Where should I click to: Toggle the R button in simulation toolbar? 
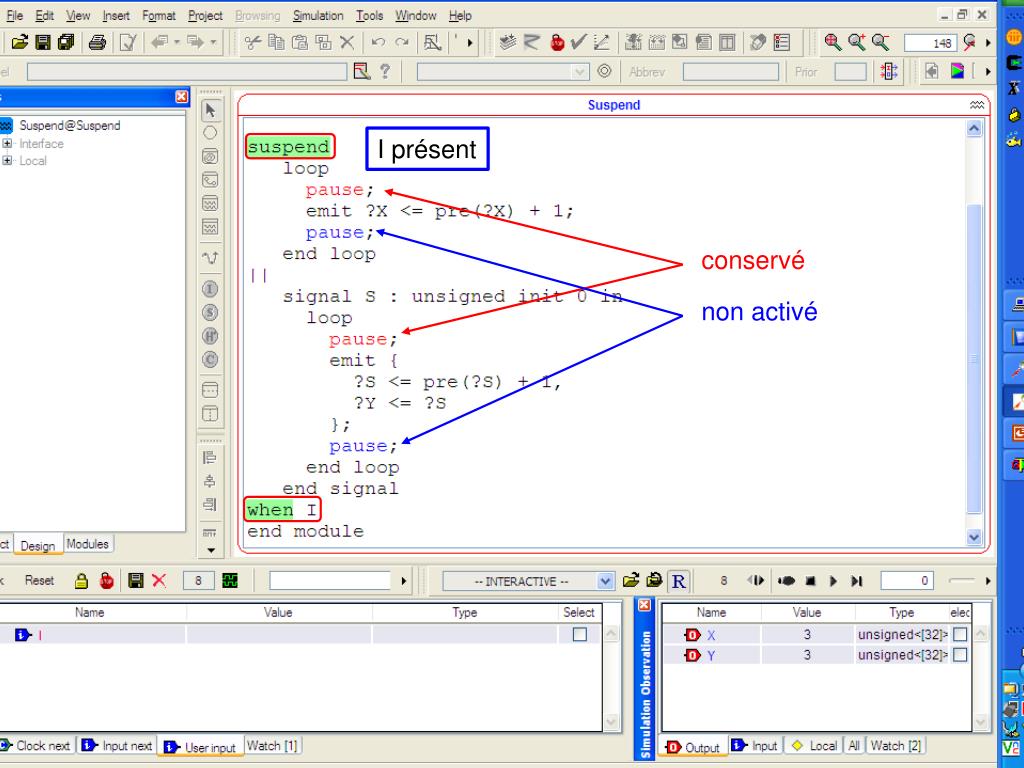tap(679, 581)
